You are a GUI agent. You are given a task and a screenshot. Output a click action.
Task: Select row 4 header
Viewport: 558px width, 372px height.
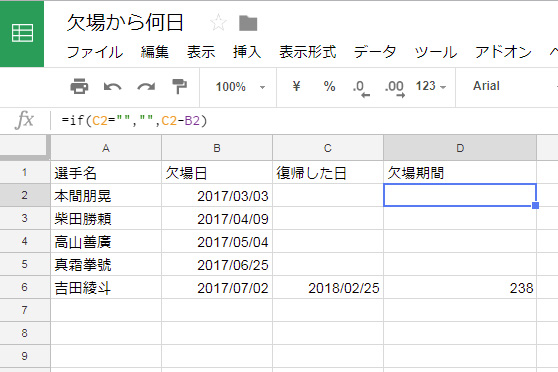click(x=25, y=241)
